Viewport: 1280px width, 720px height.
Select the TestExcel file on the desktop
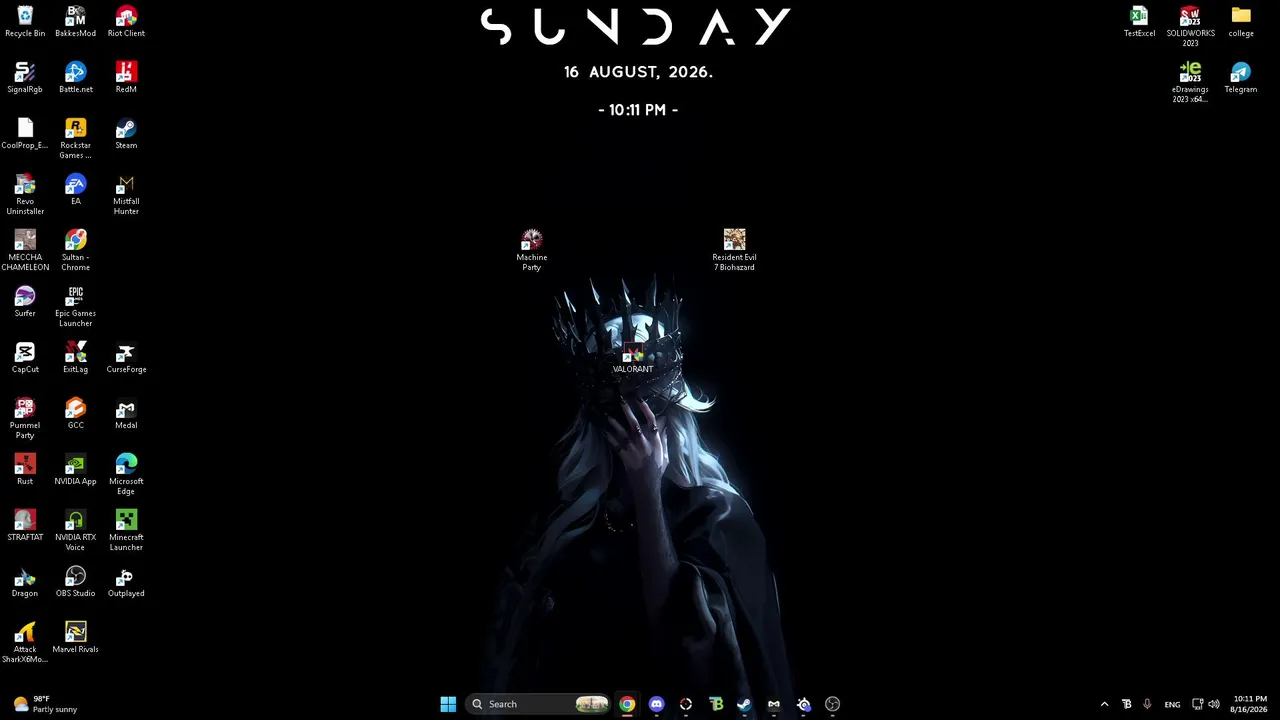(x=1139, y=22)
